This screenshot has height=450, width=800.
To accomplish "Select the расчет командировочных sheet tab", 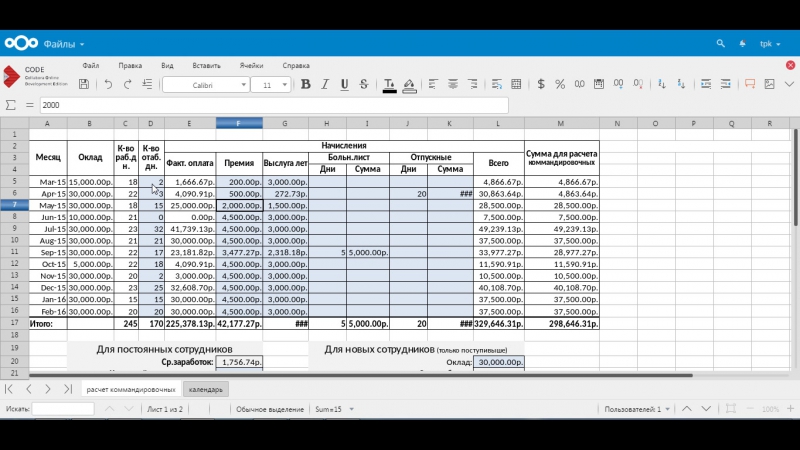I will pos(131,389).
